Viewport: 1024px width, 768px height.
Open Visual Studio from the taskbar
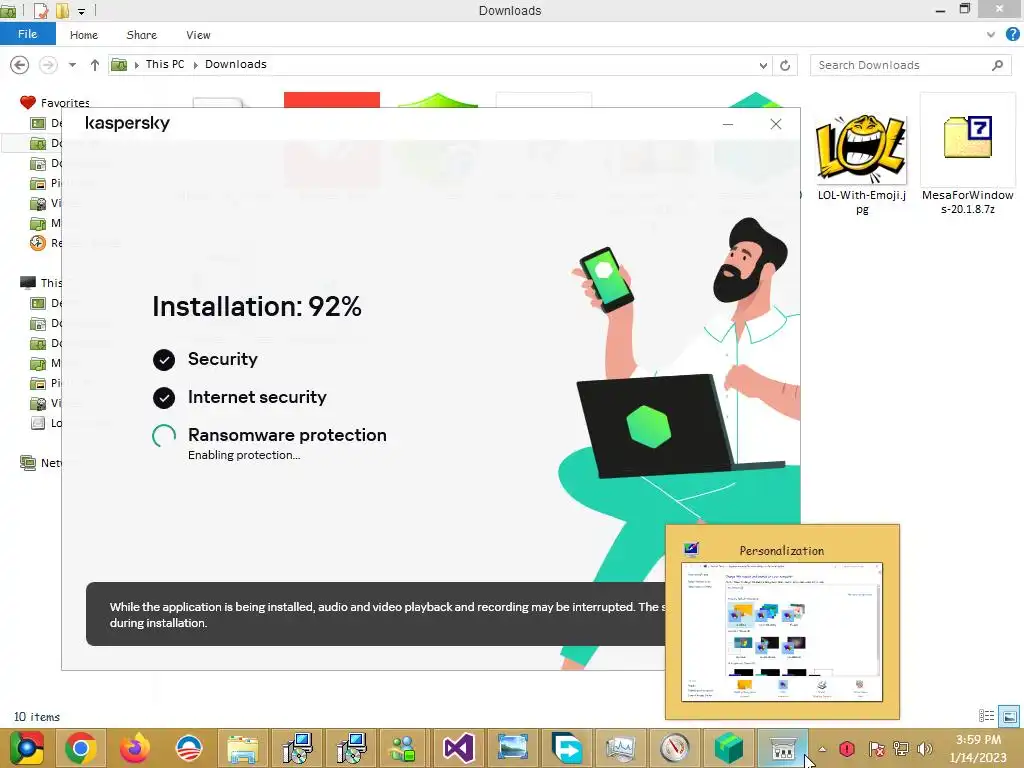coord(458,748)
